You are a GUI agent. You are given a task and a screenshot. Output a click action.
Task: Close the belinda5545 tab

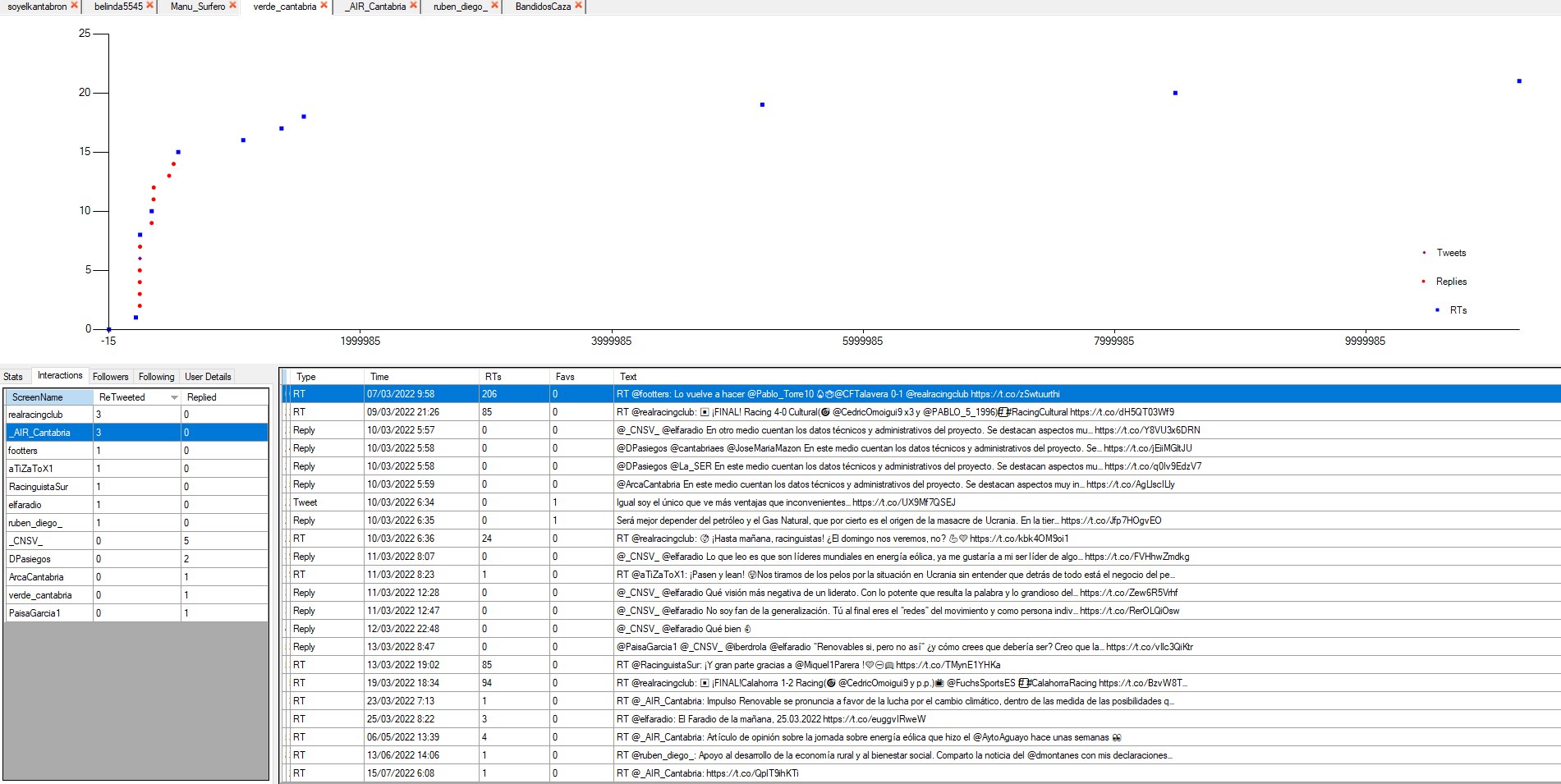pos(149,5)
